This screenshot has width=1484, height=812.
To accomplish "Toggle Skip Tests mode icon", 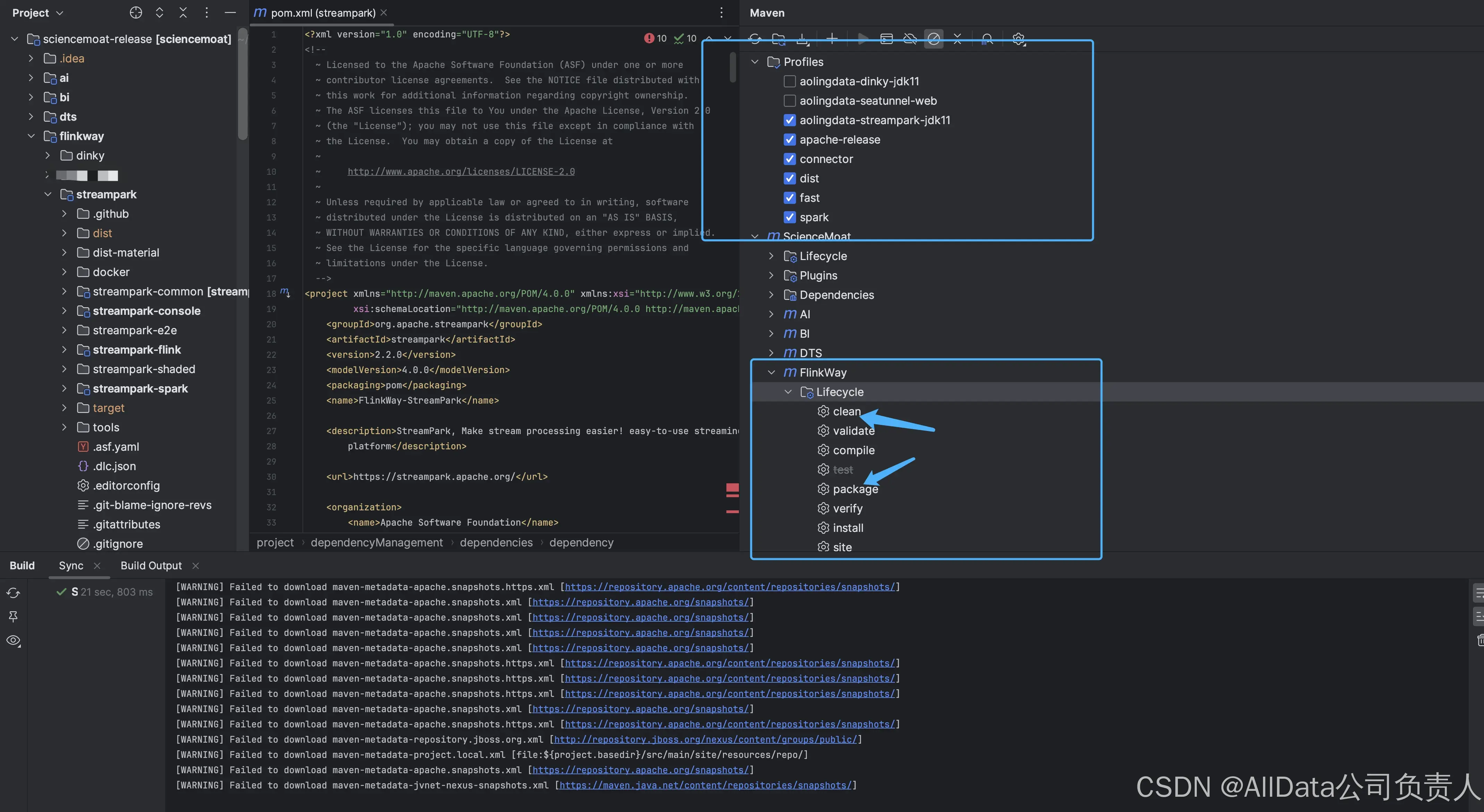I will point(934,38).
